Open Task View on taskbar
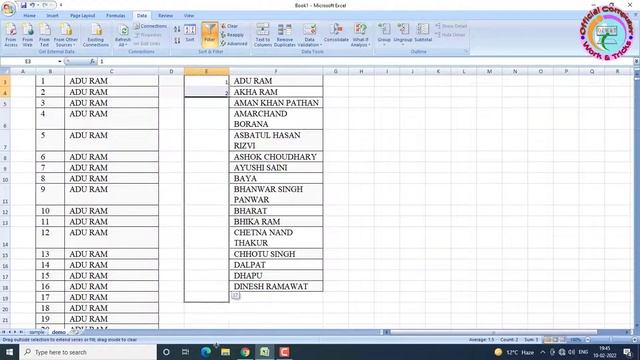This screenshot has height=360, width=640. pos(185,352)
